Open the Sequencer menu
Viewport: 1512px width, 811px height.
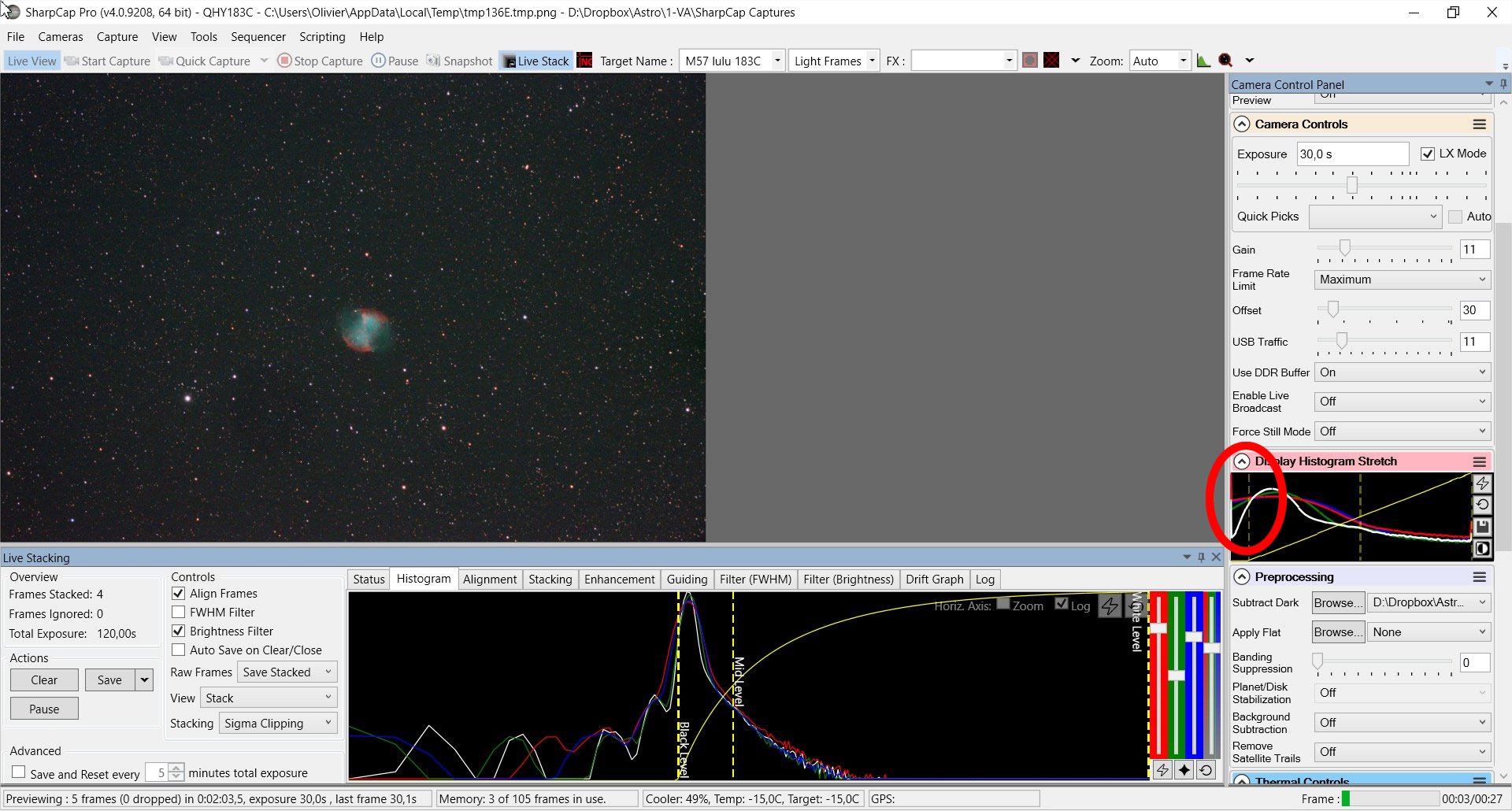pos(258,37)
